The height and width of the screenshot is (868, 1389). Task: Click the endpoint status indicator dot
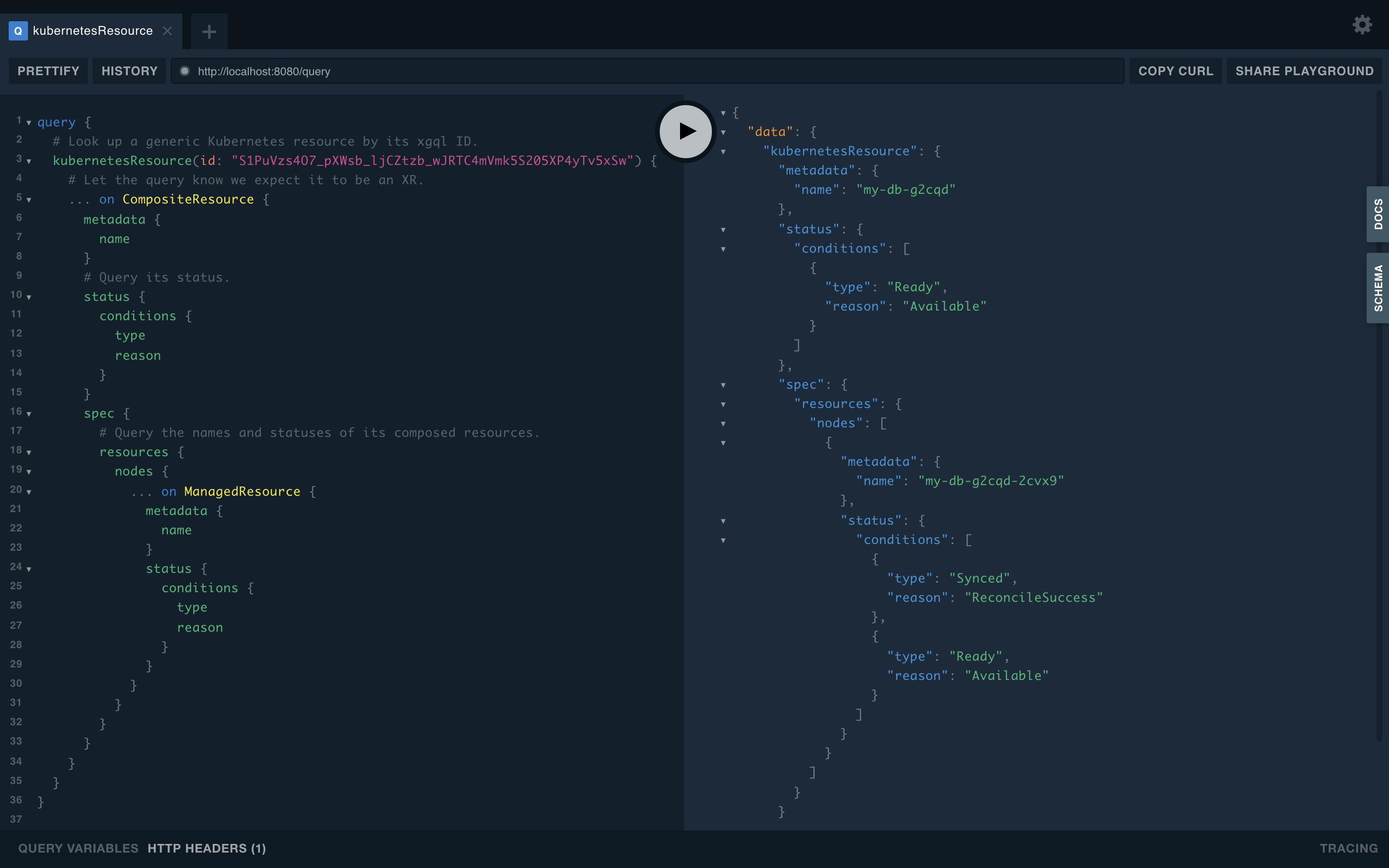(185, 71)
